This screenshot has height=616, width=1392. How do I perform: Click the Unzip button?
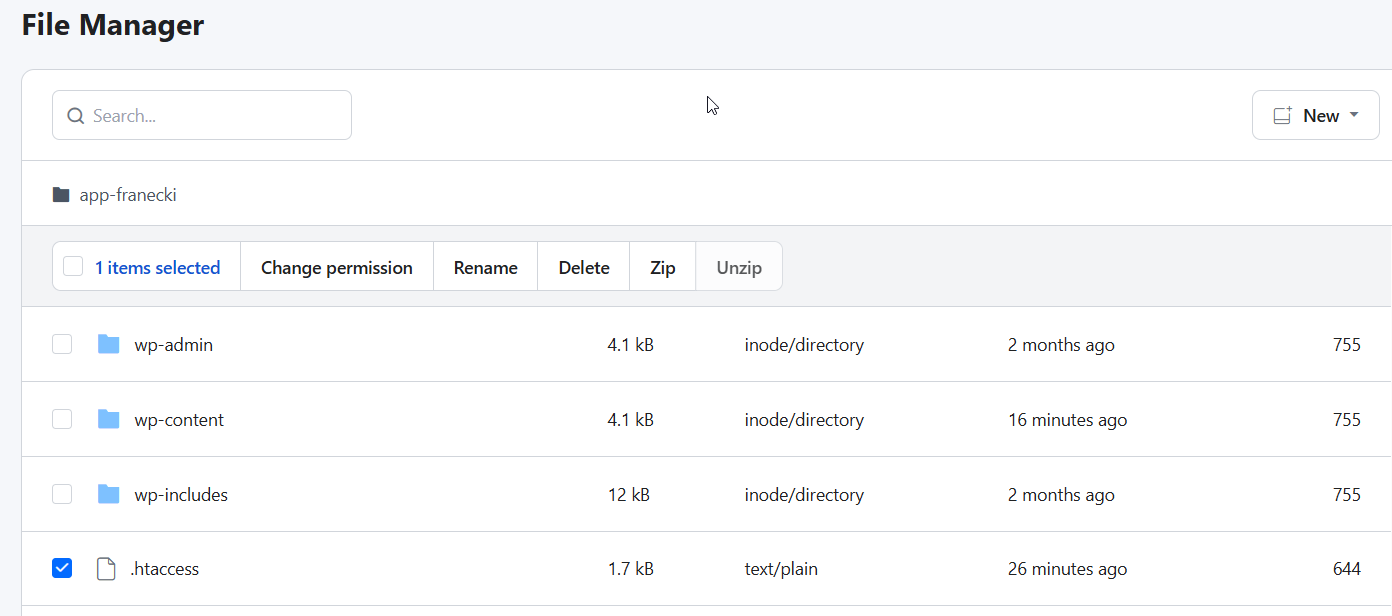739,268
